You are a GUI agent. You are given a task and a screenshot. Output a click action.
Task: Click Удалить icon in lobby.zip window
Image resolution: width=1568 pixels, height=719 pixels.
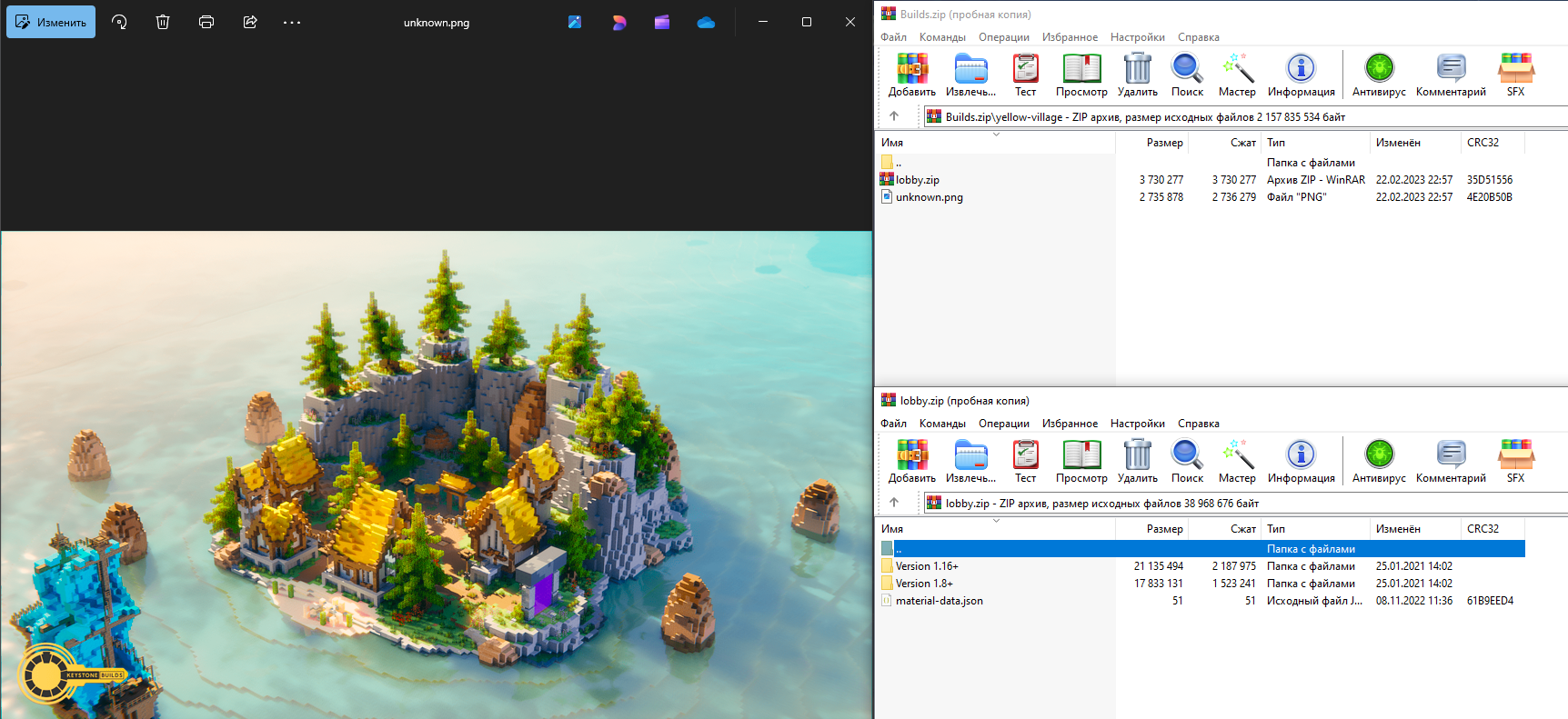point(1137,461)
